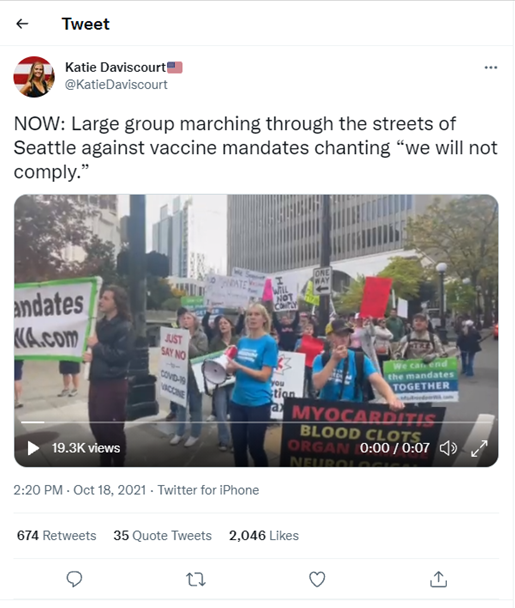Open the Twitter for iPhone source link
Viewport: 515px width, 608px height.
tap(208, 490)
